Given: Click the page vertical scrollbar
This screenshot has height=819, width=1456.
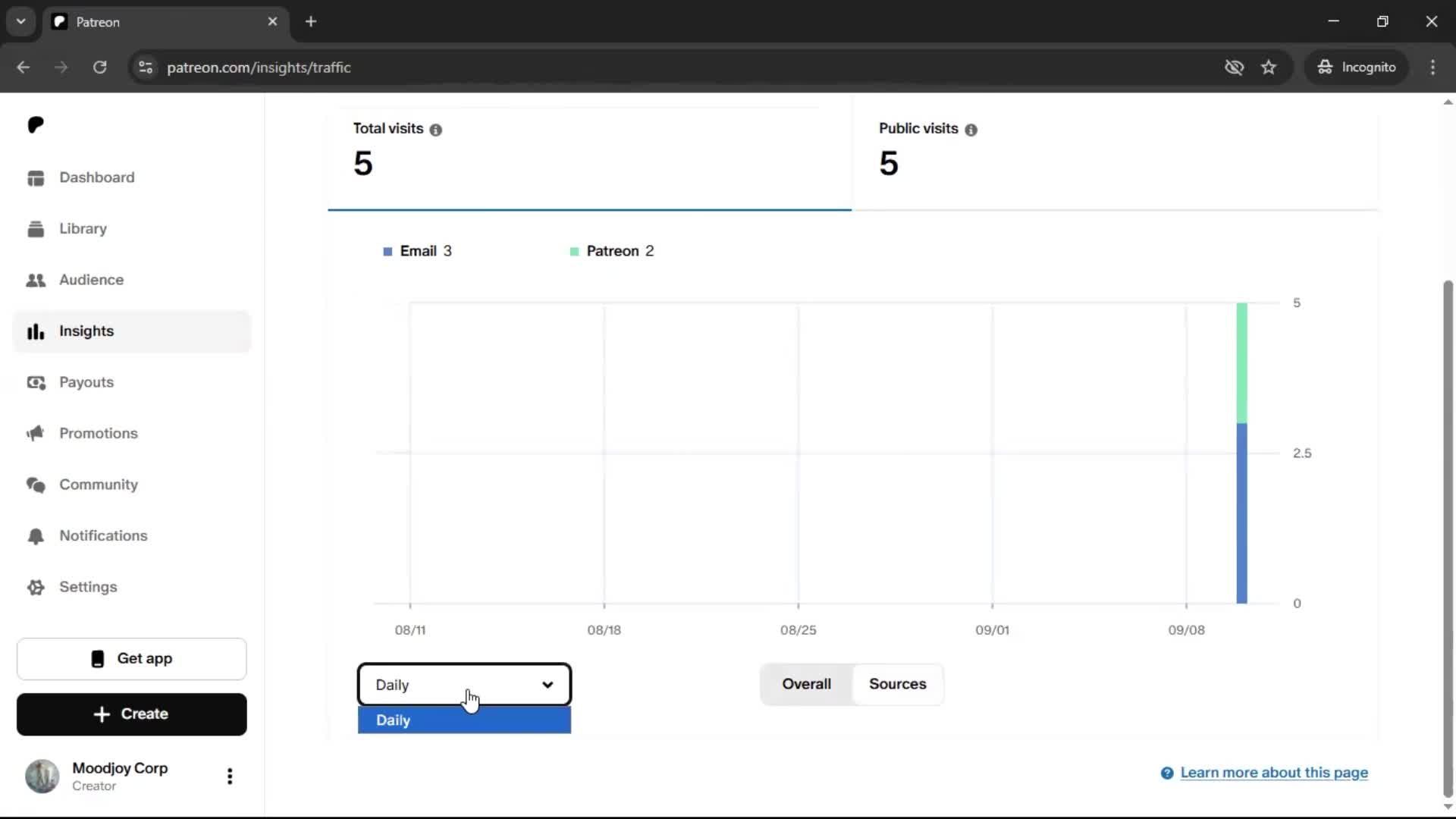Looking at the screenshot, I should (x=1448, y=539).
